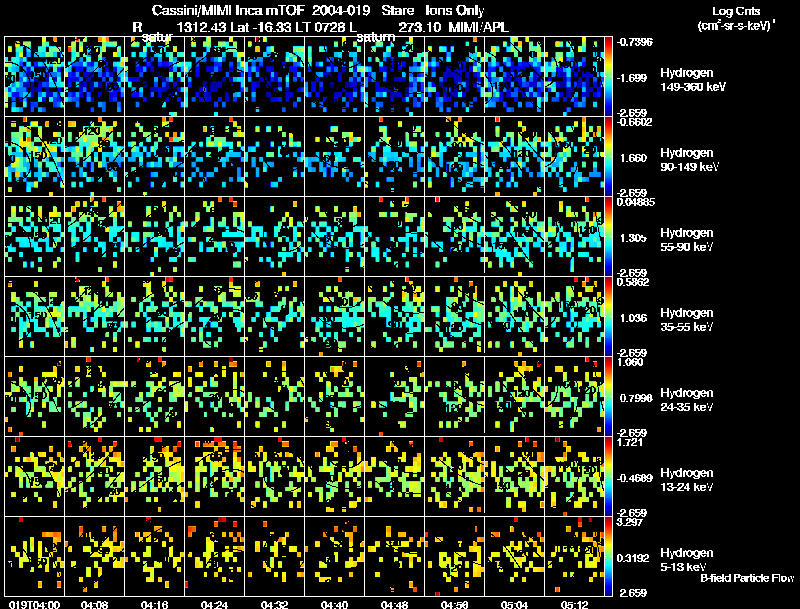The width and height of the screenshot is (800, 609).
Task: Click the Hydrogen 5-13 keV color bar
Action: coord(609,557)
